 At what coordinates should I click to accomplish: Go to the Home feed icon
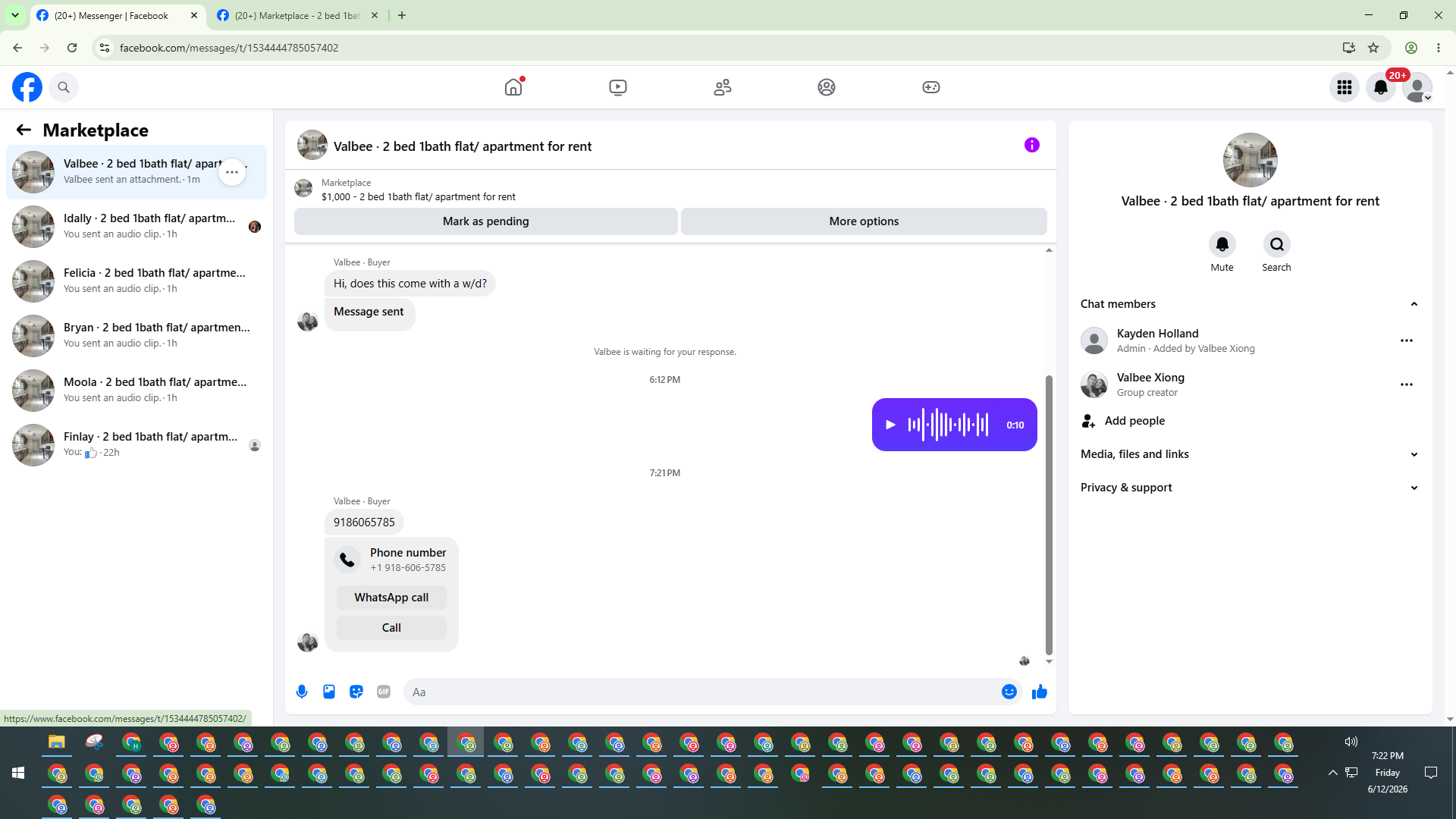point(513,87)
